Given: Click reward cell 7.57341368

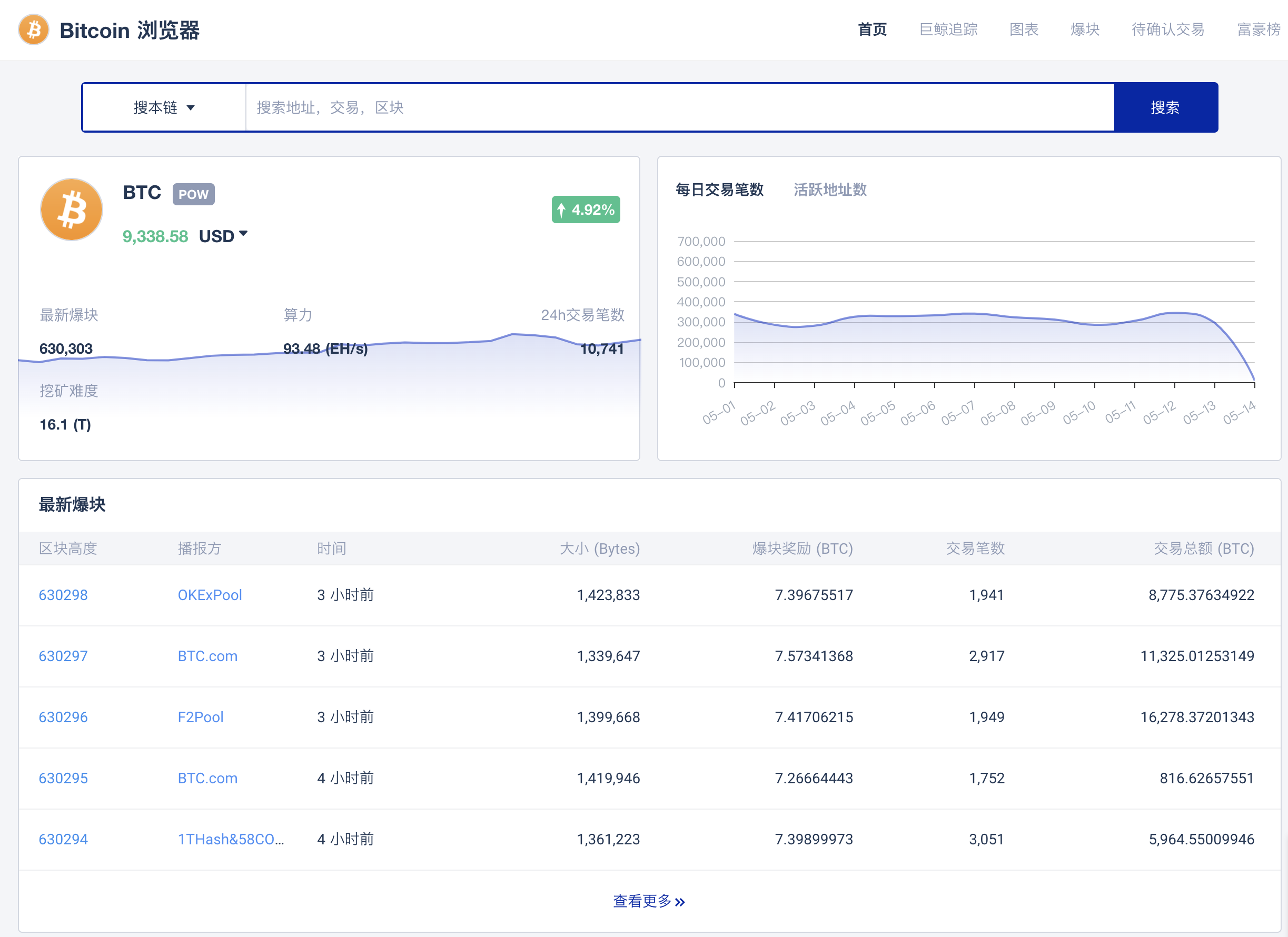Looking at the screenshot, I should tap(814, 656).
